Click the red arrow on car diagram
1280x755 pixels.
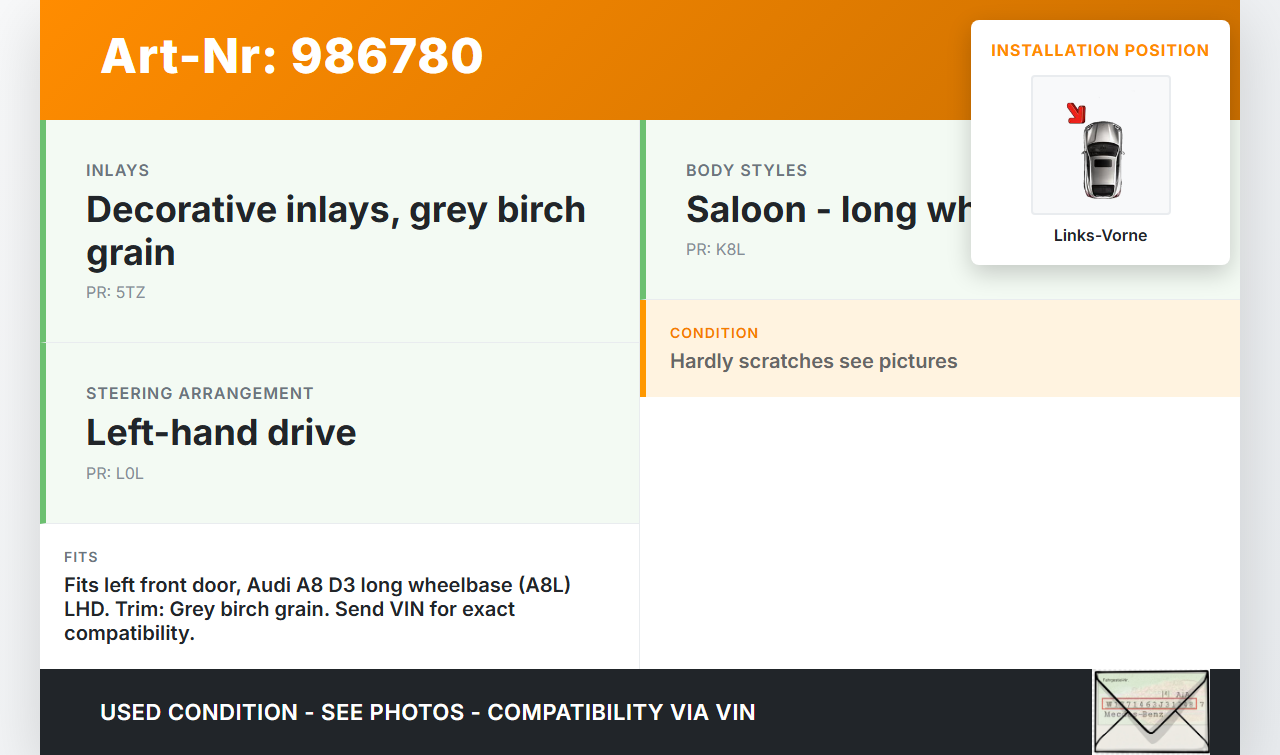coord(1076,114)
